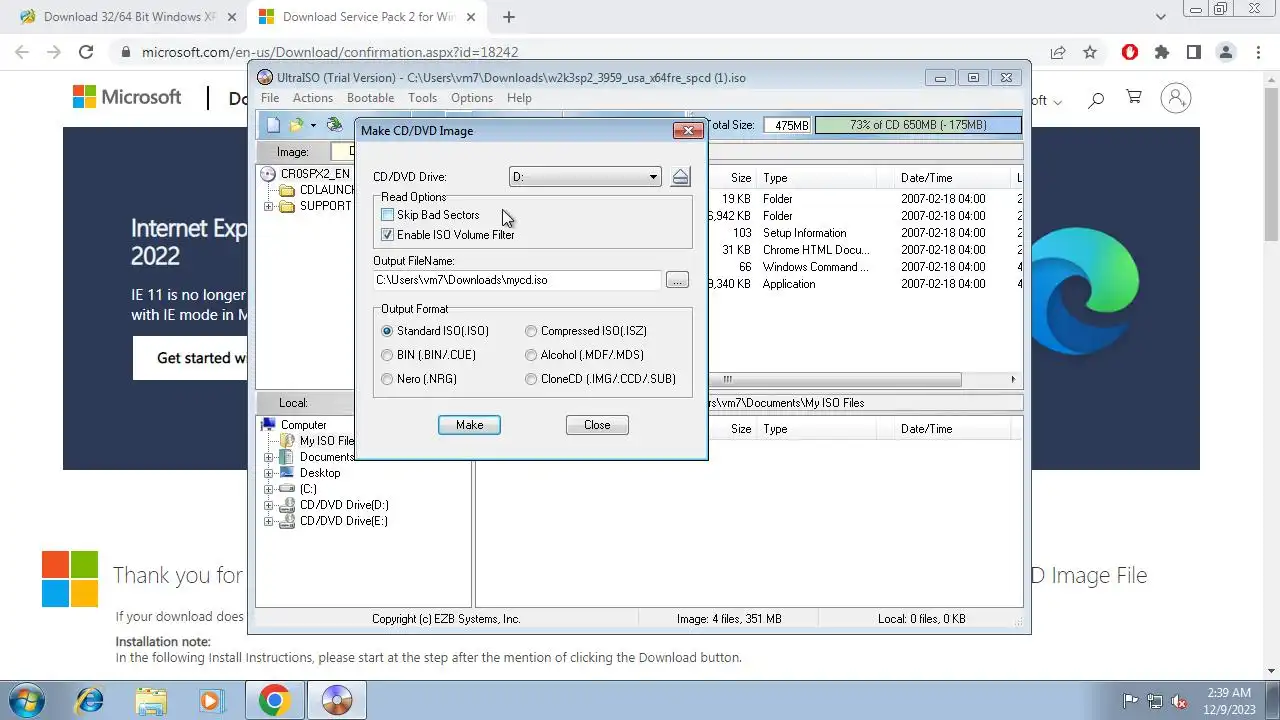
Task: Click the horizontal scrollbar in image file list
Action: coord(835,380)
